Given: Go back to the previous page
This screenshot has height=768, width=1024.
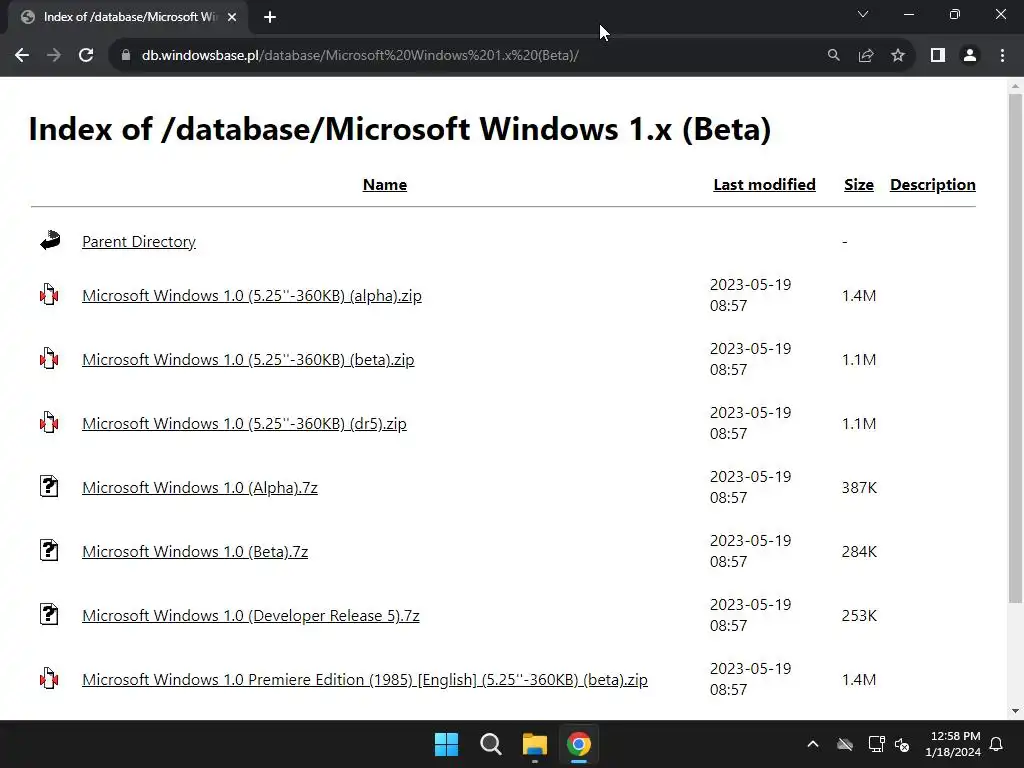Looking at the screenshot, I should point(22,56).
